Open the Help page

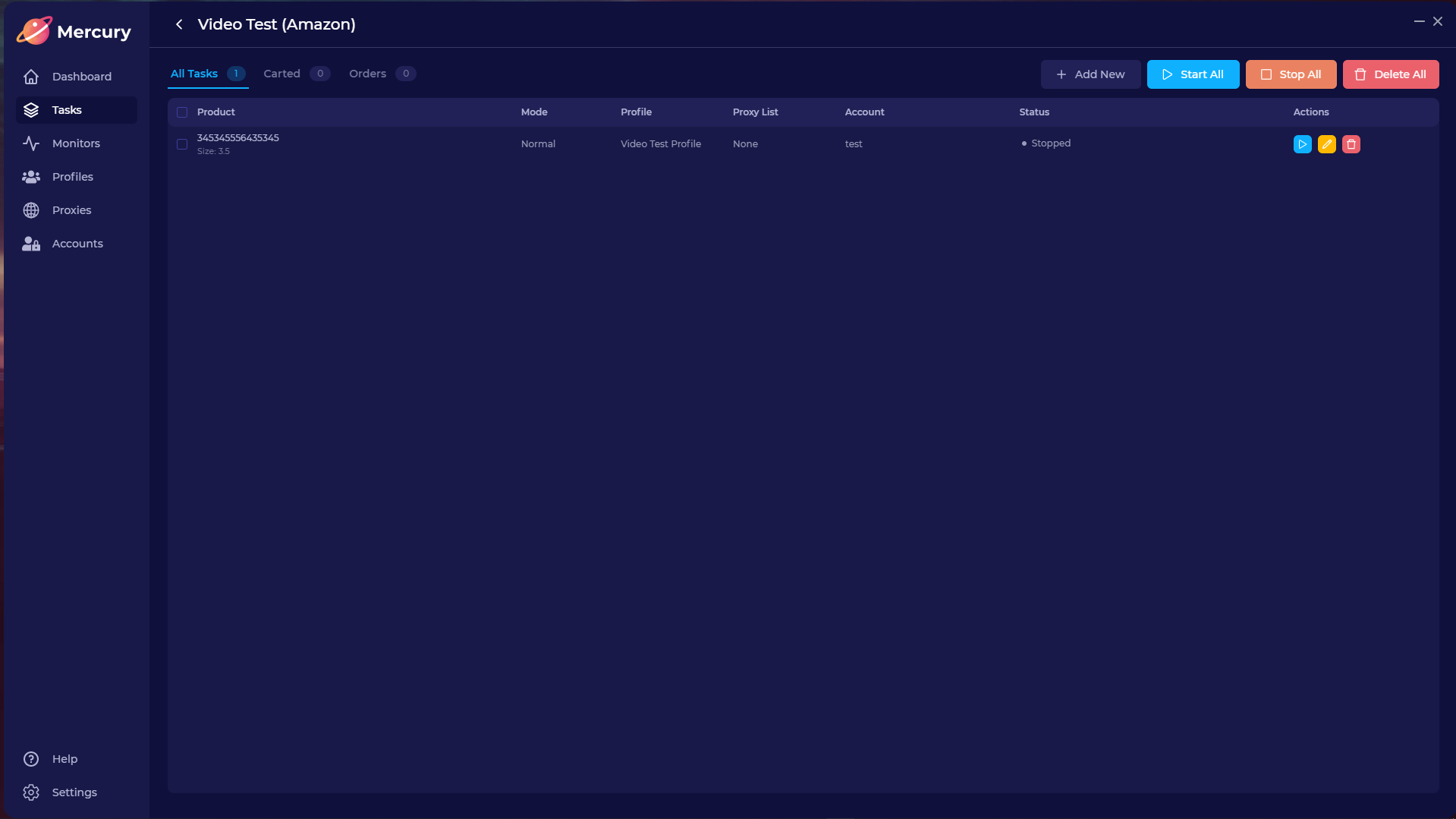click(x=64, y=759)
